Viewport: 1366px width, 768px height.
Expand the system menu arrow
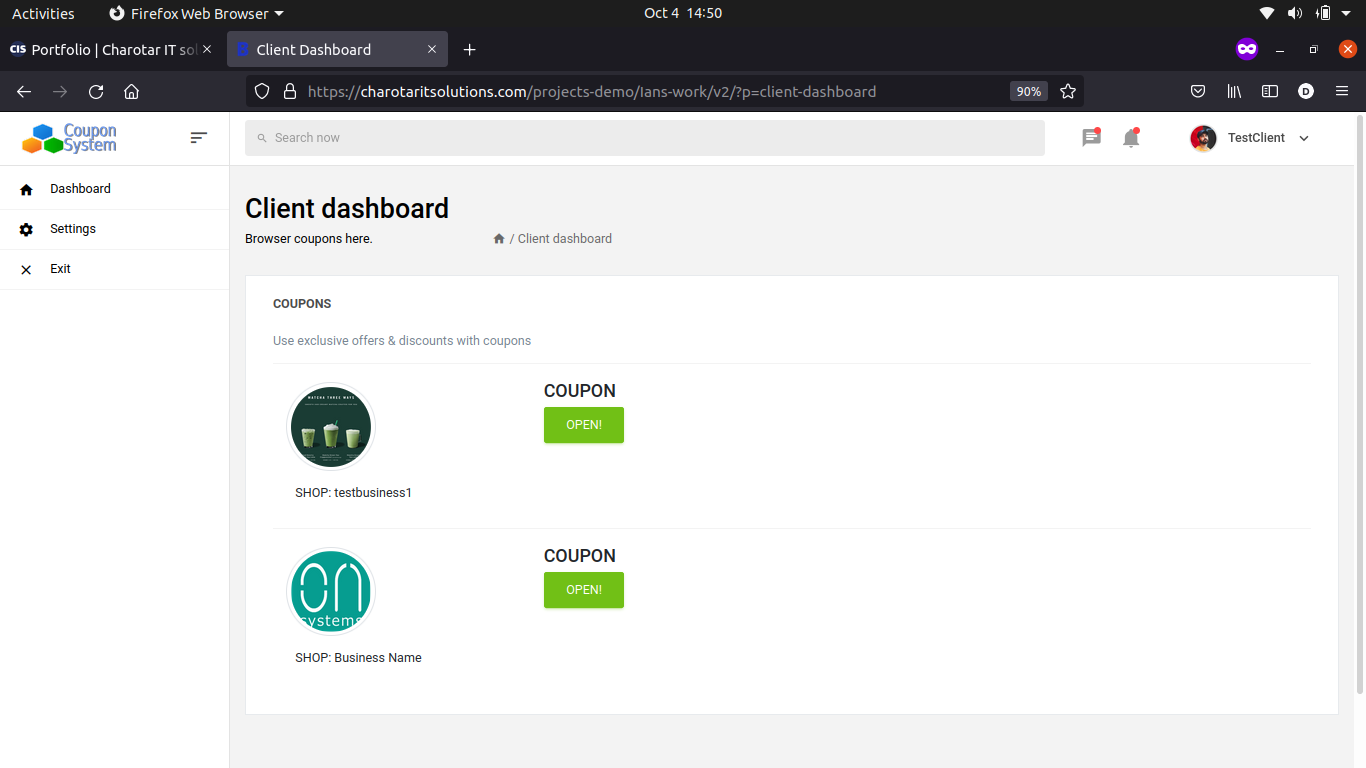pos(1347,13)
